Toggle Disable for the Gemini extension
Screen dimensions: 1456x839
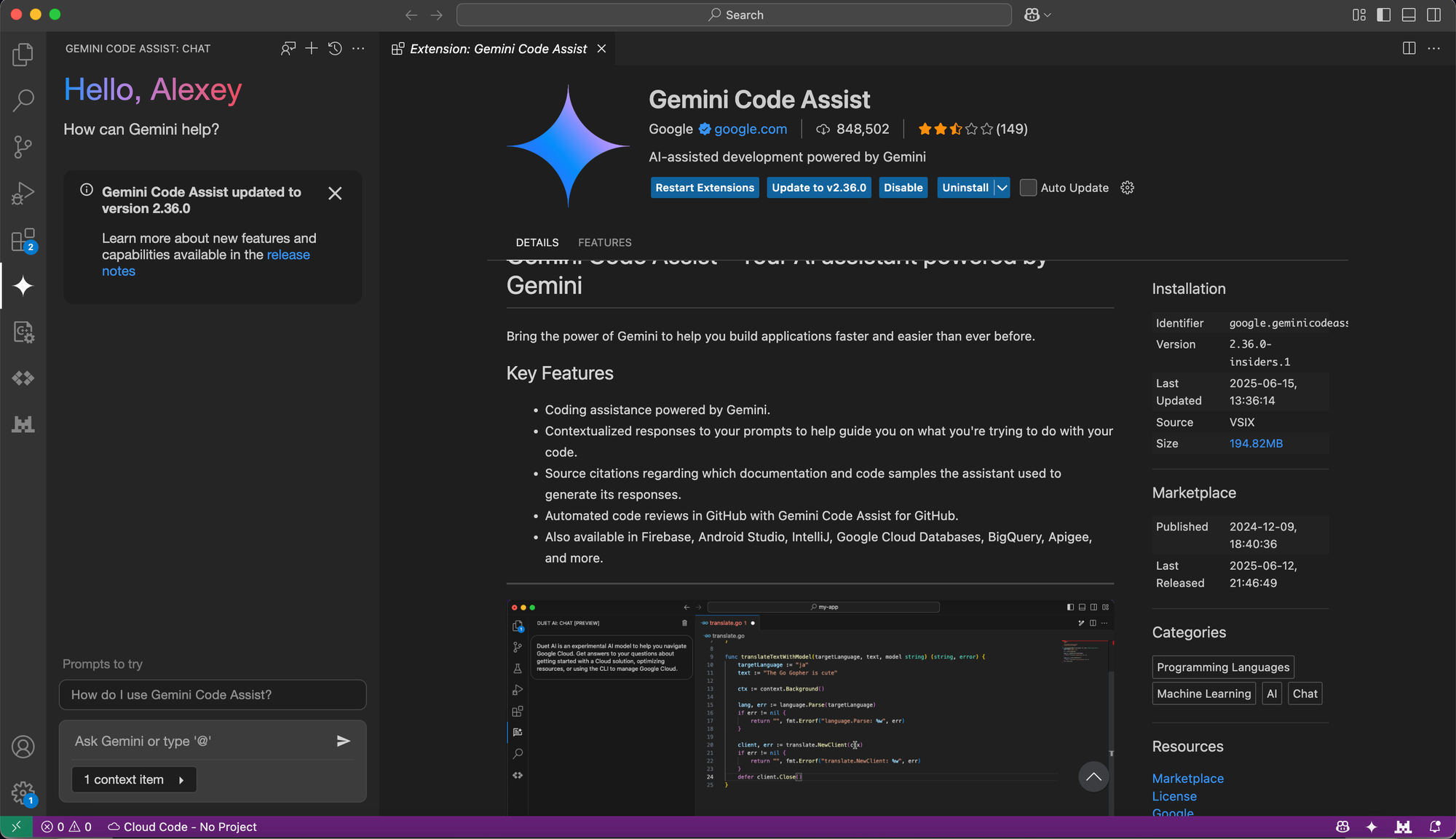903,188
